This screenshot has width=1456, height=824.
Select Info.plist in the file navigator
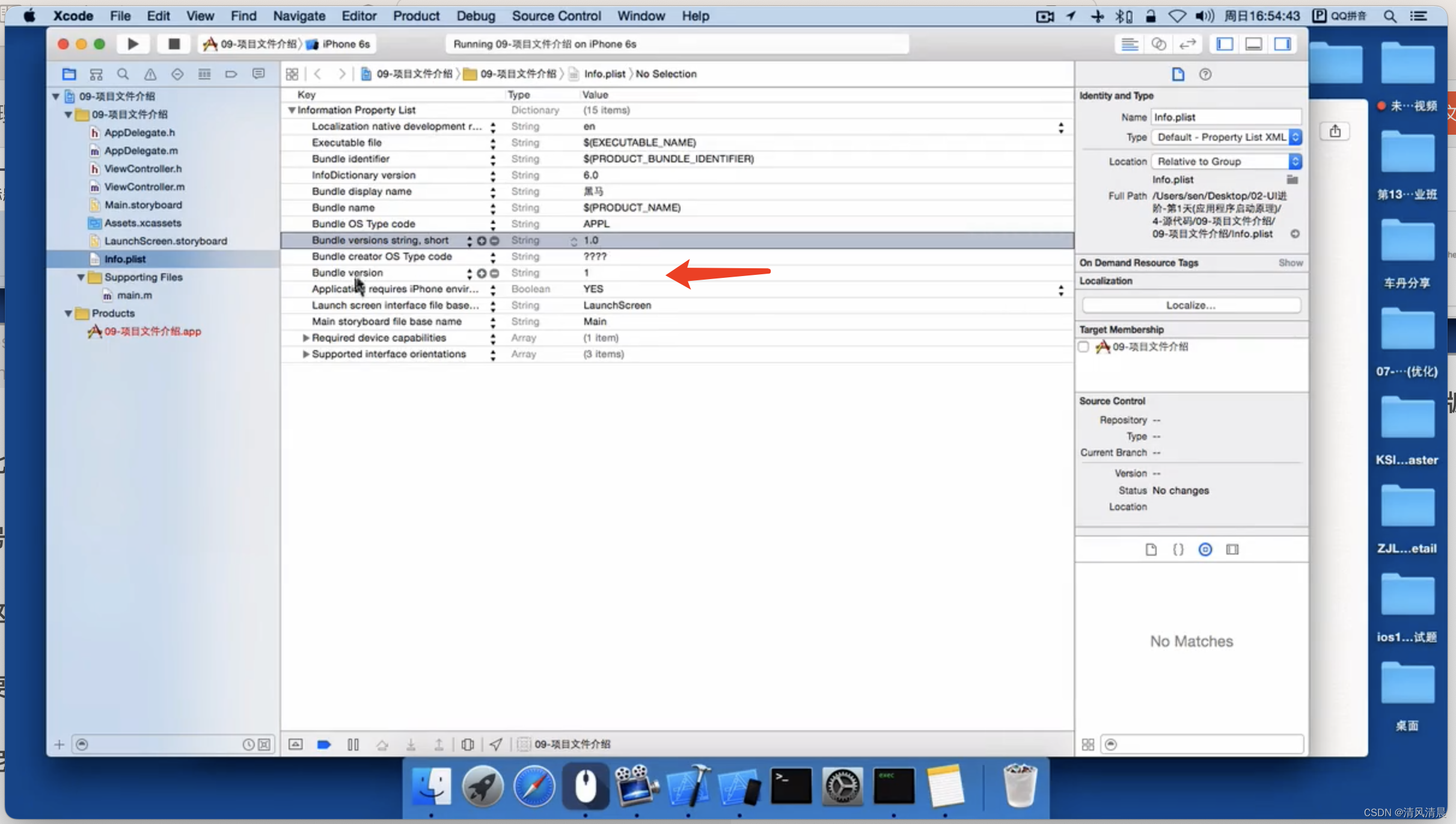[125, 258]
